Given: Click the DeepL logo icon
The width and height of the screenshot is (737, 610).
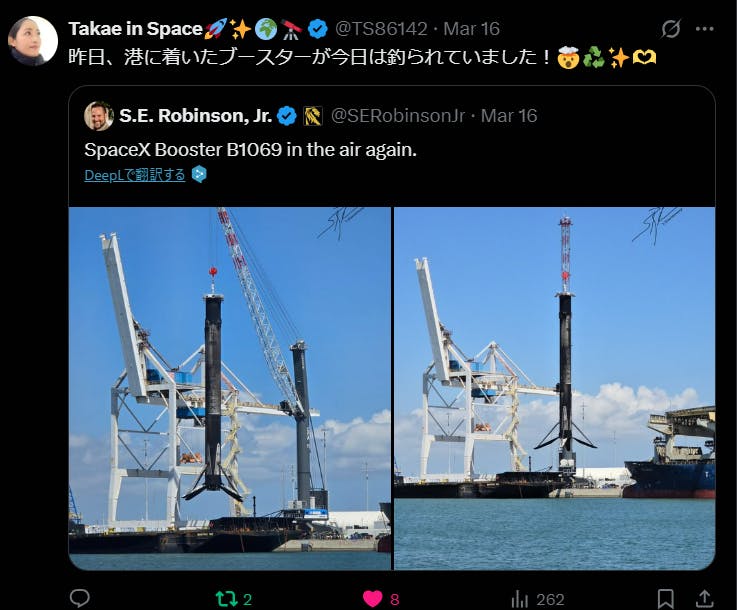Looking at the screenshot, I should [199, 174].
